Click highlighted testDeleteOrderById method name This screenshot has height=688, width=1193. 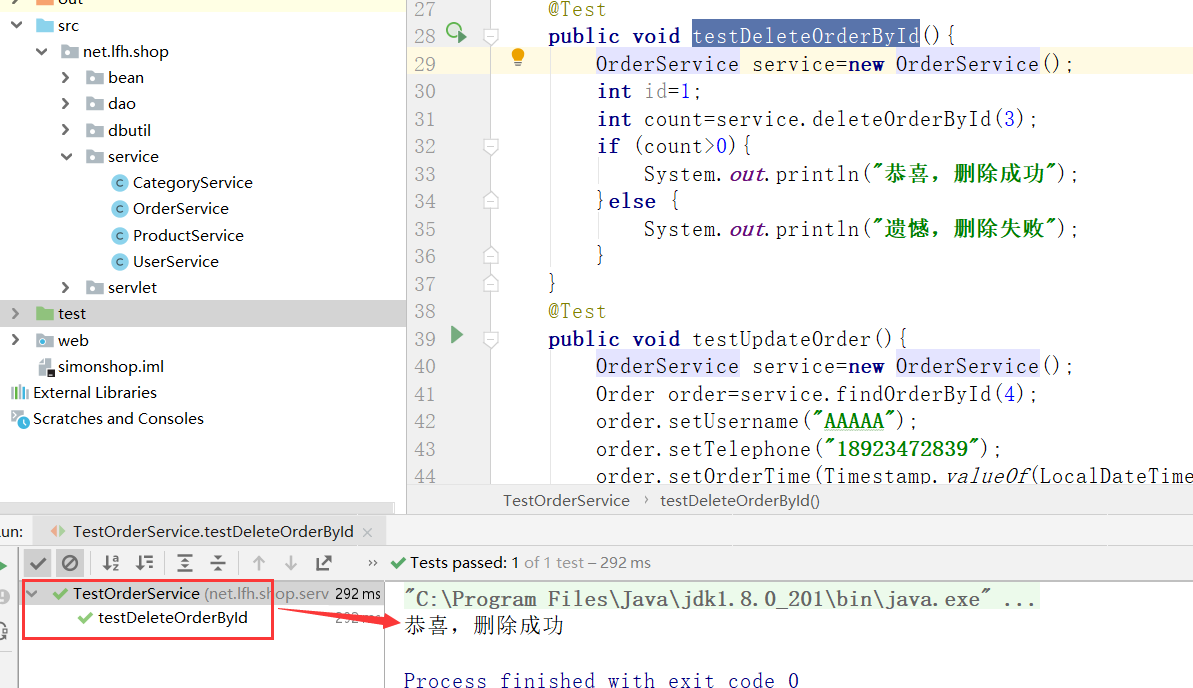(x=806, y=35)
